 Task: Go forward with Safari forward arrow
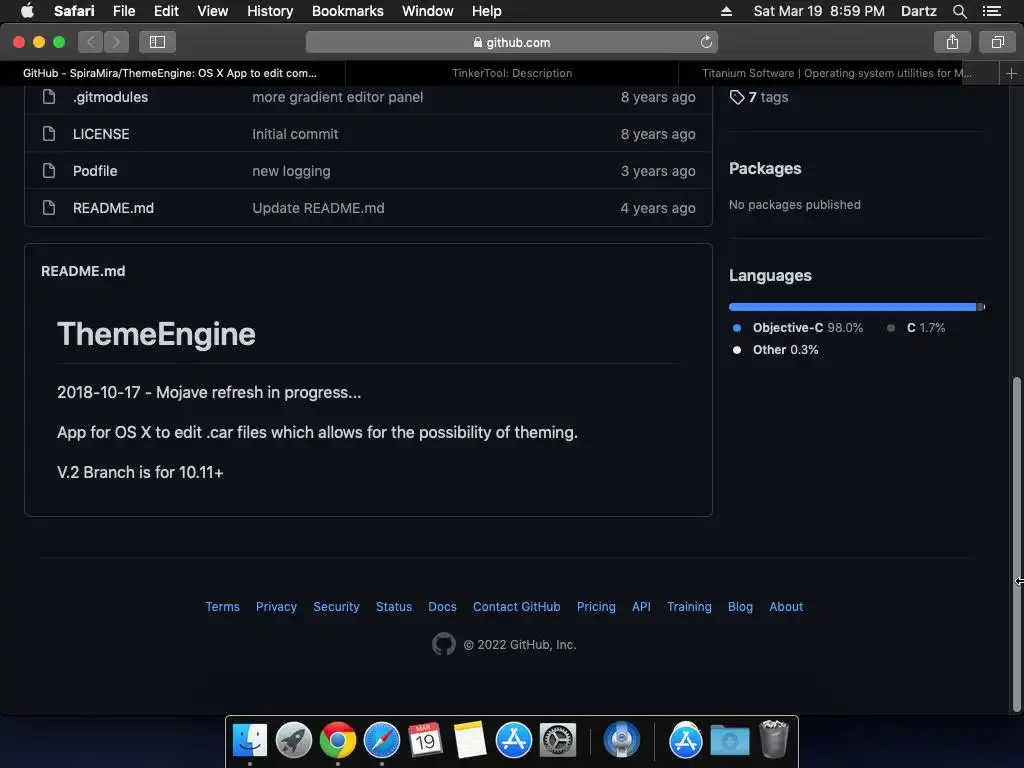click(116, 42)
